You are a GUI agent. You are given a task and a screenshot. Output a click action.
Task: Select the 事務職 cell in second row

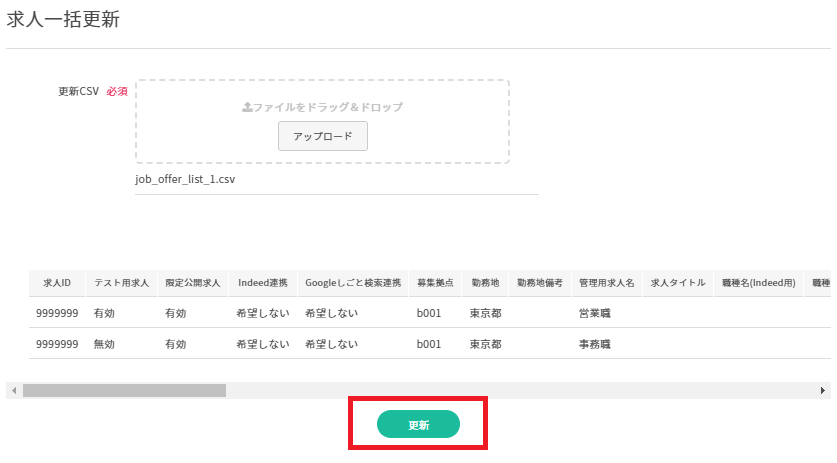(594, 343)
